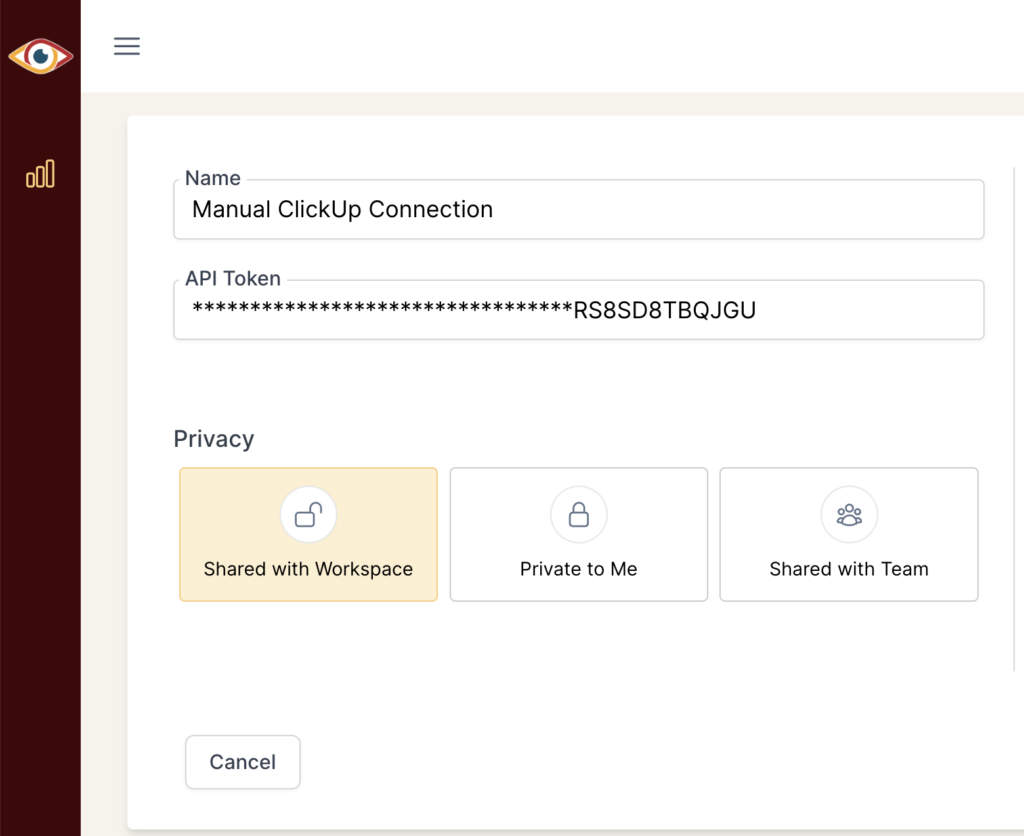The height and width of the screenshot is (836, 1024).
Task: Click the visible token ending RS8SD8TBQJGU
Action: (664, 311)
